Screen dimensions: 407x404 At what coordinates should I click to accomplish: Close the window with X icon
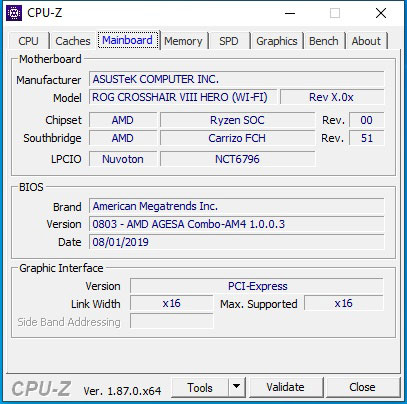(x=381, y=13)
